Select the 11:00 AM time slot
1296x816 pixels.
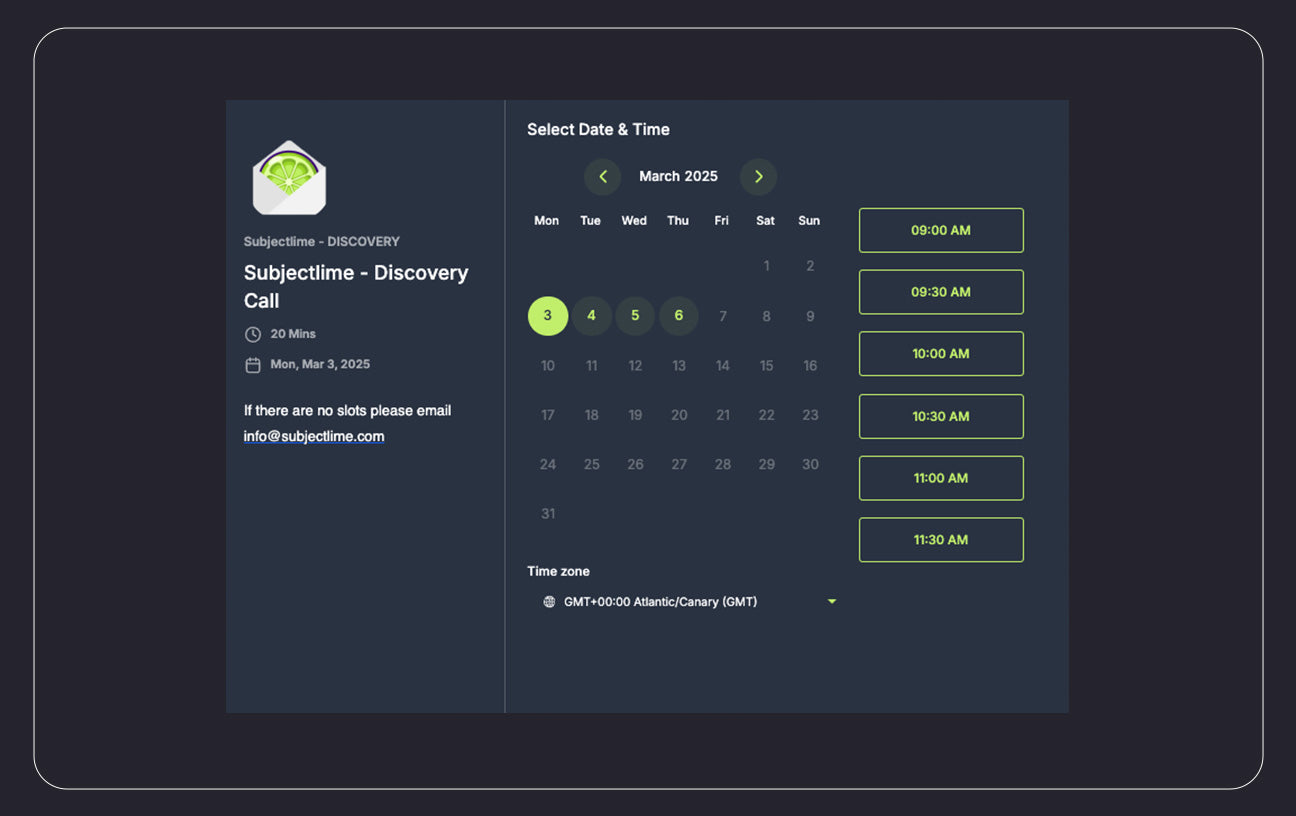point(940,478)
